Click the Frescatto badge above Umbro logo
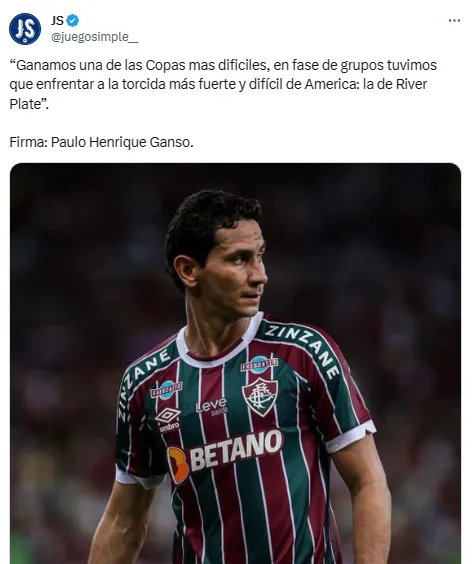 coord(166,390)
